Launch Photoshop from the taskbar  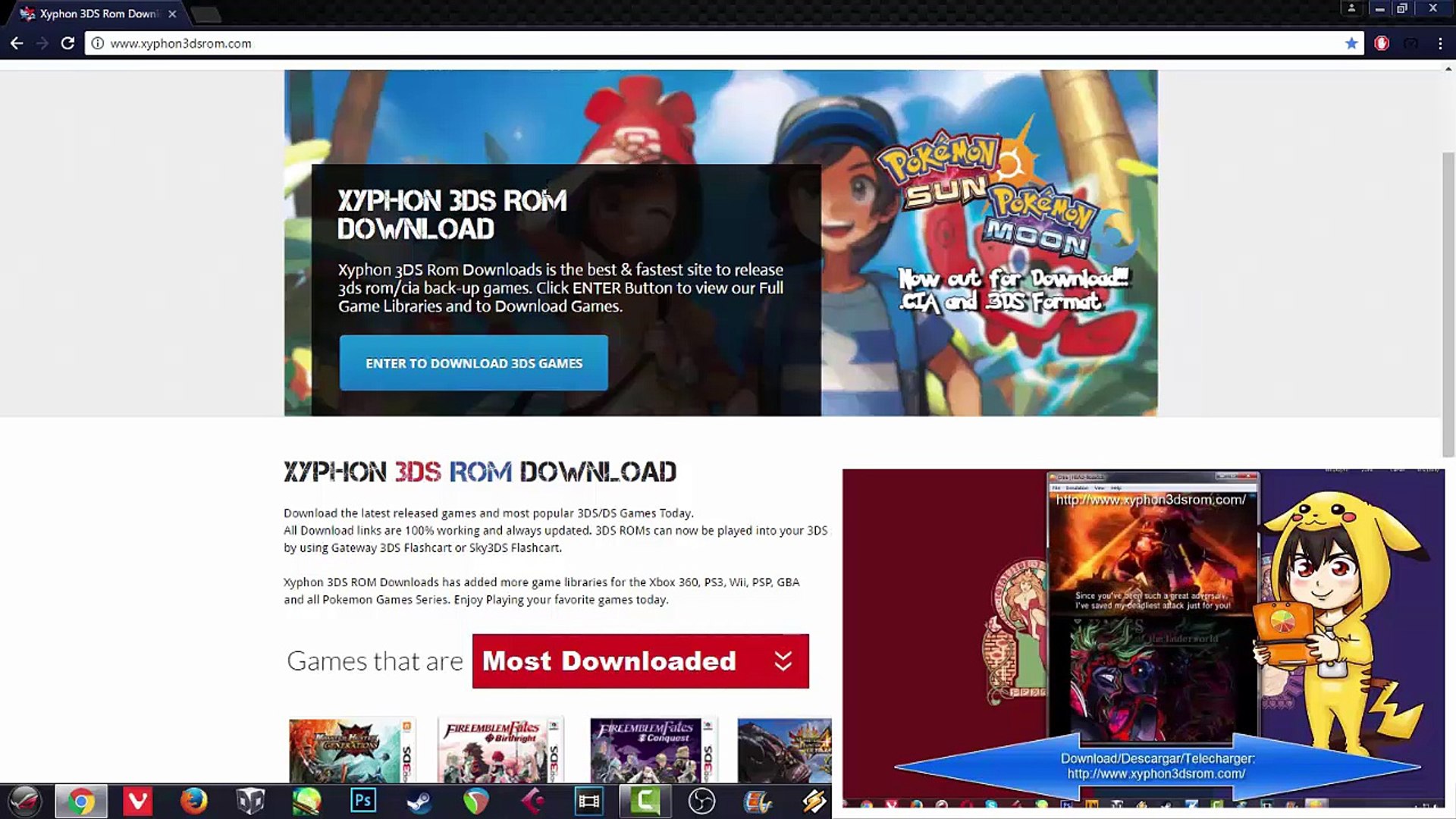point(363,801)
